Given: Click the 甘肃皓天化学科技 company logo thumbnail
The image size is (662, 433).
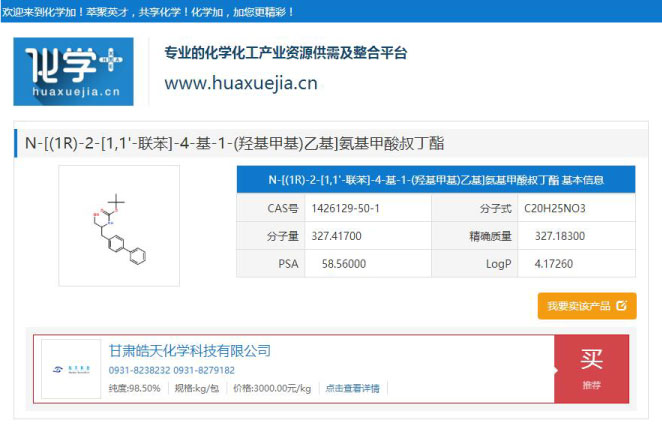Looking at the screenshot, I should pos(70,370).
